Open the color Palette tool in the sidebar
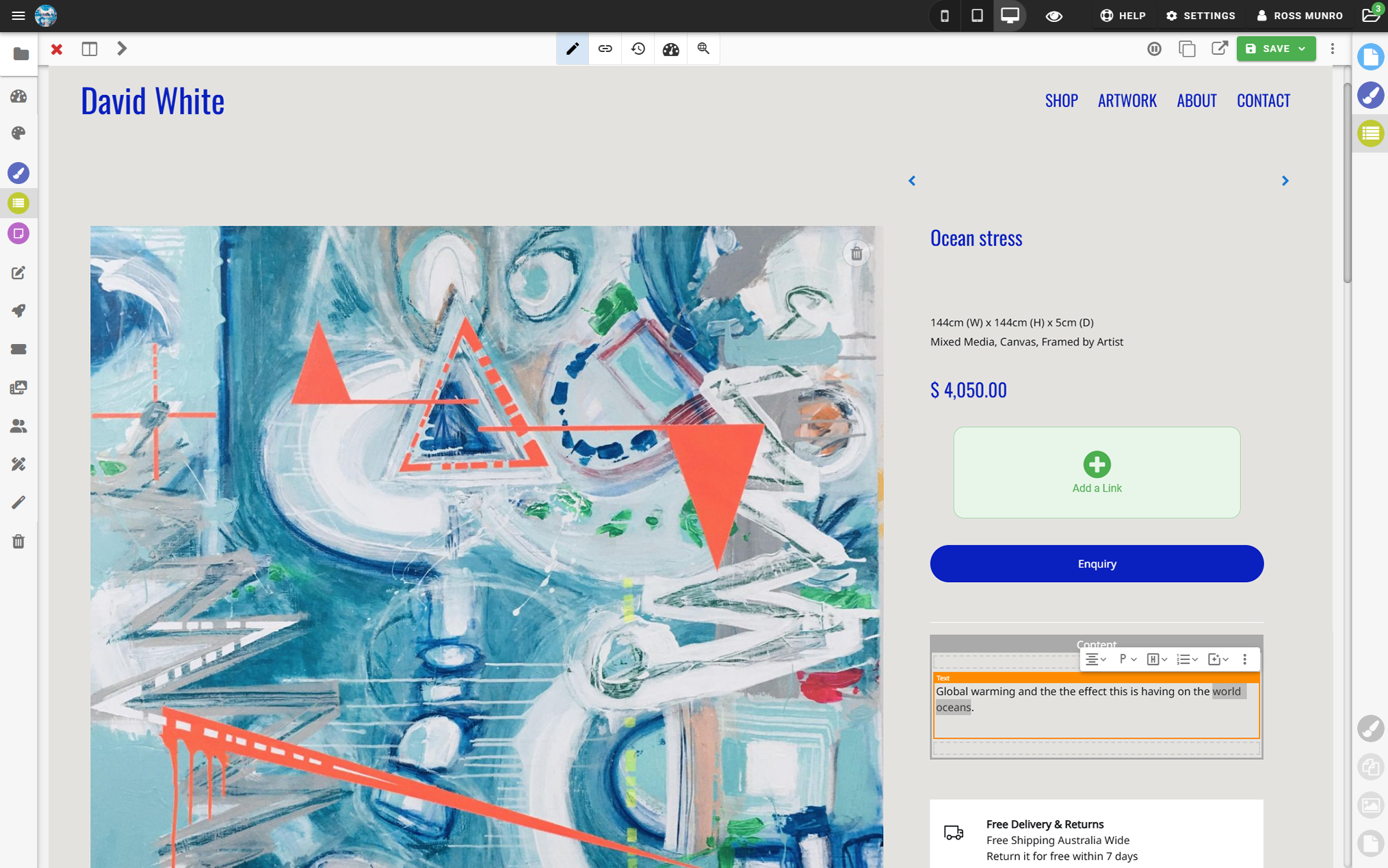The image size is (1388, 868). 18,133
